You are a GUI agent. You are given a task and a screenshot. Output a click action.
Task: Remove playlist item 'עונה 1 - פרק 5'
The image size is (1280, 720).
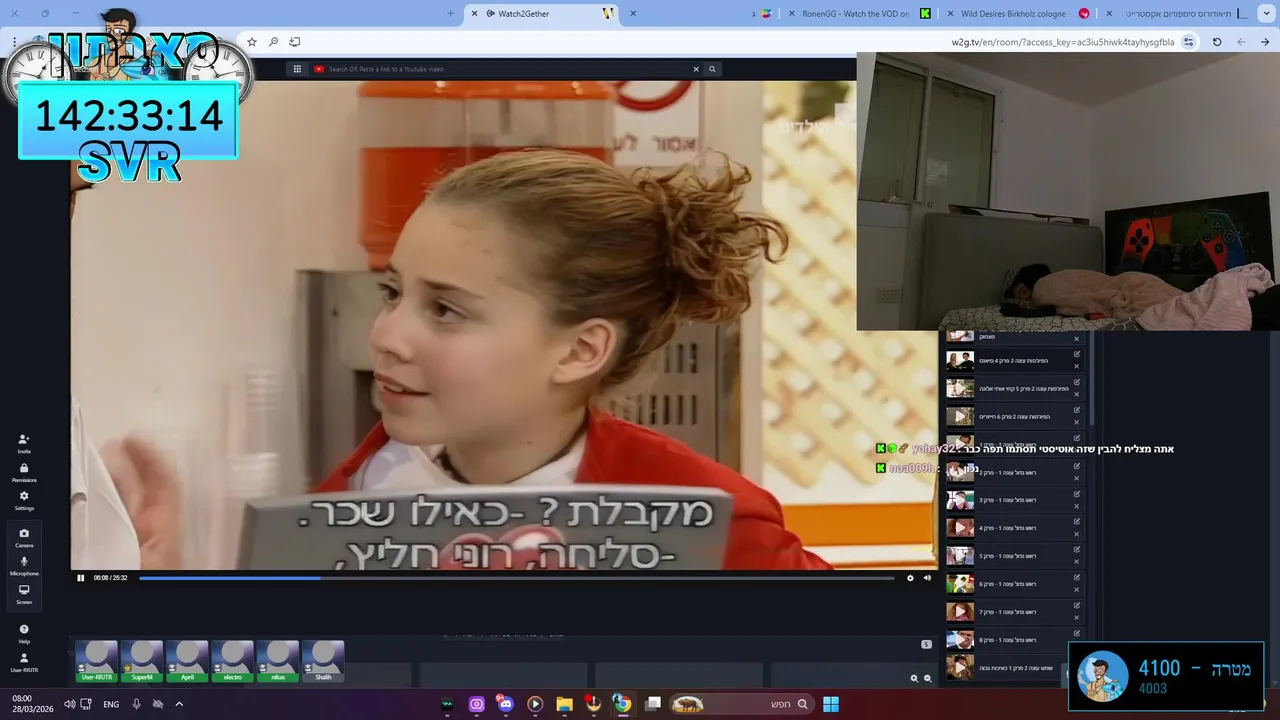[x=1077, y=562]
